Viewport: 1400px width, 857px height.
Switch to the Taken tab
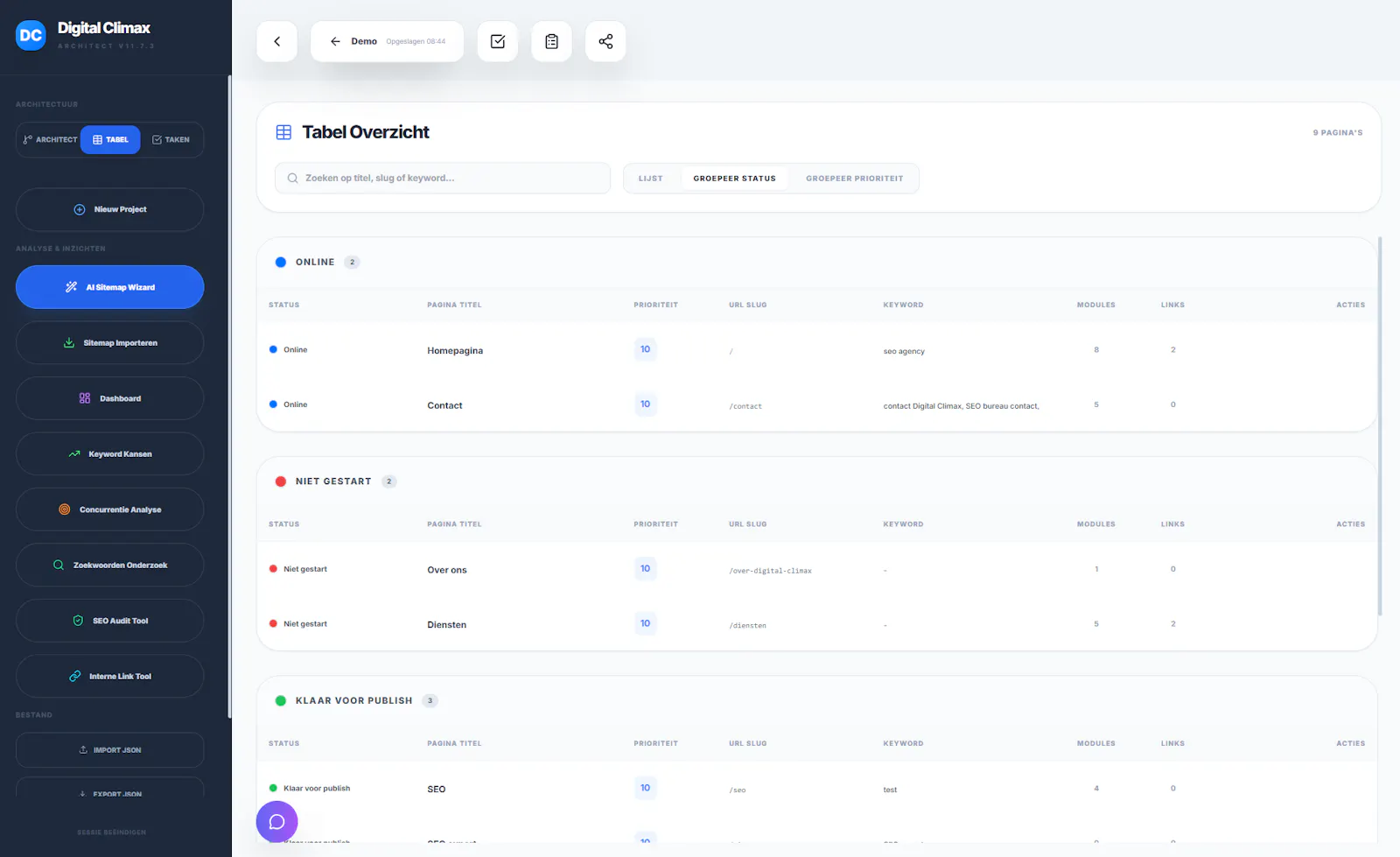[x=171, y=139]
